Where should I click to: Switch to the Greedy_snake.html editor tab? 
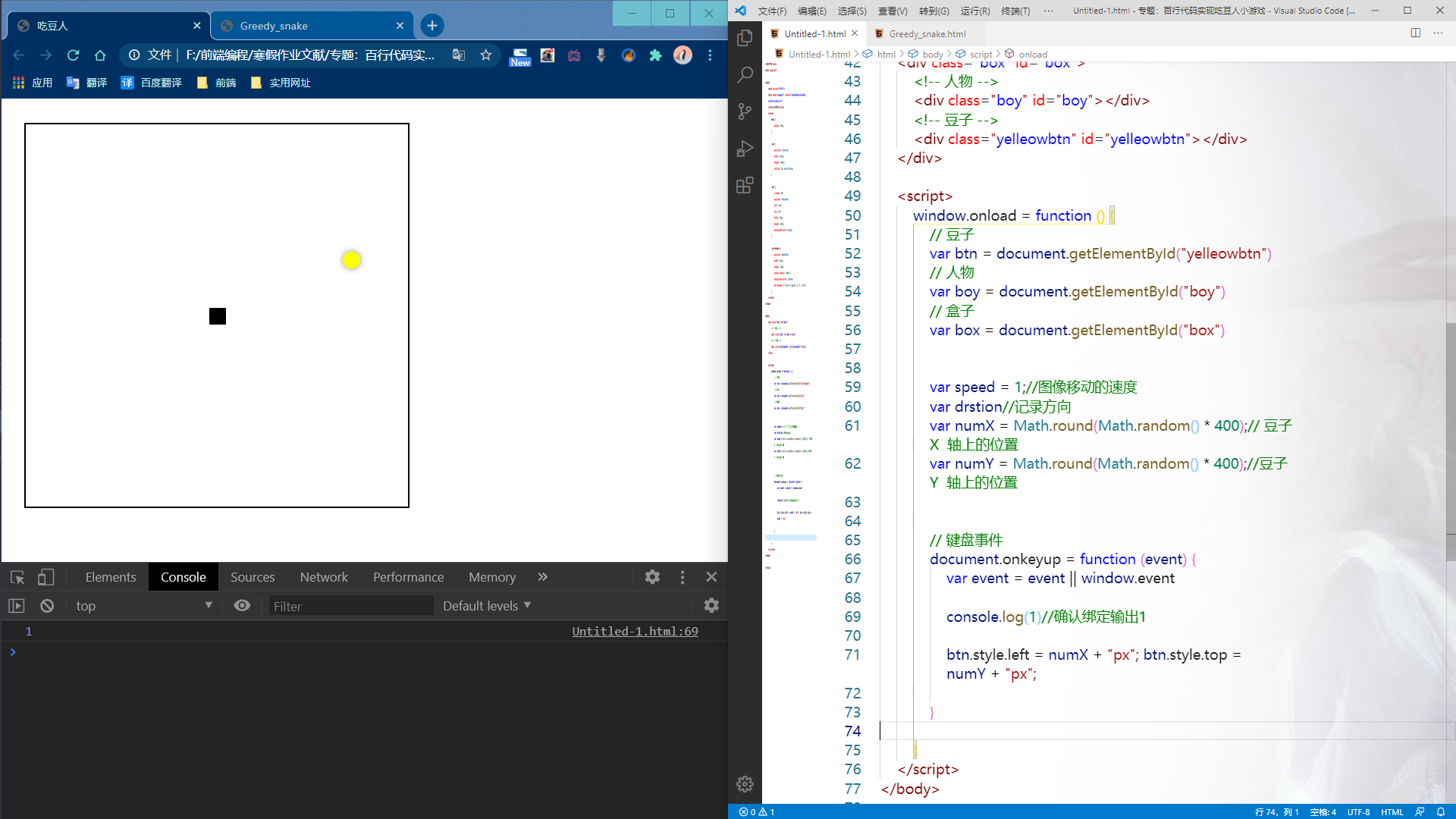pyautogui.click(x=927, y=33)
